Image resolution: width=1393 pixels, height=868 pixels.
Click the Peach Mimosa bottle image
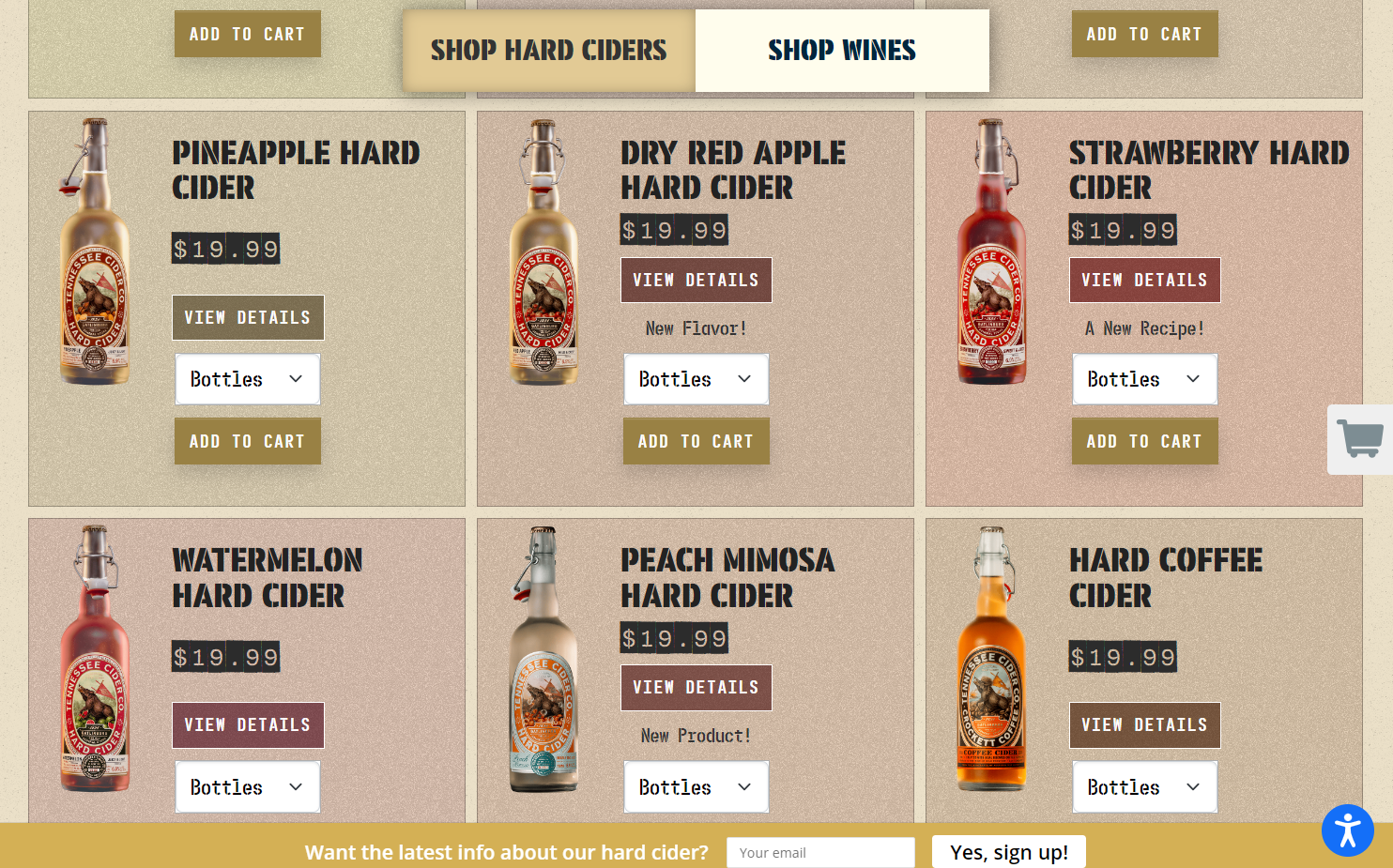coord(543,658)
